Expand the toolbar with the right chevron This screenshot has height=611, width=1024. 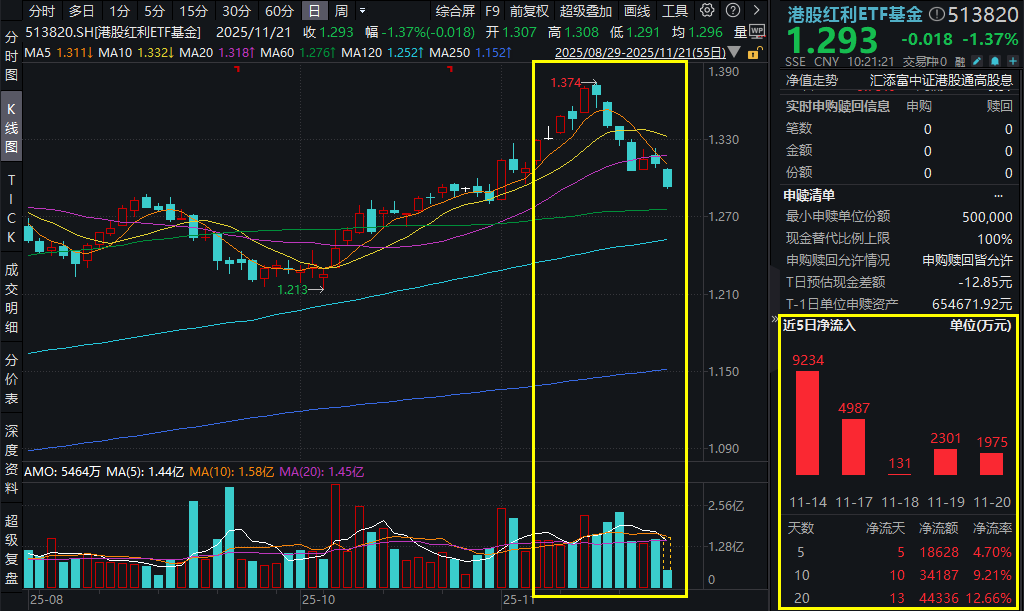point(754,11)
